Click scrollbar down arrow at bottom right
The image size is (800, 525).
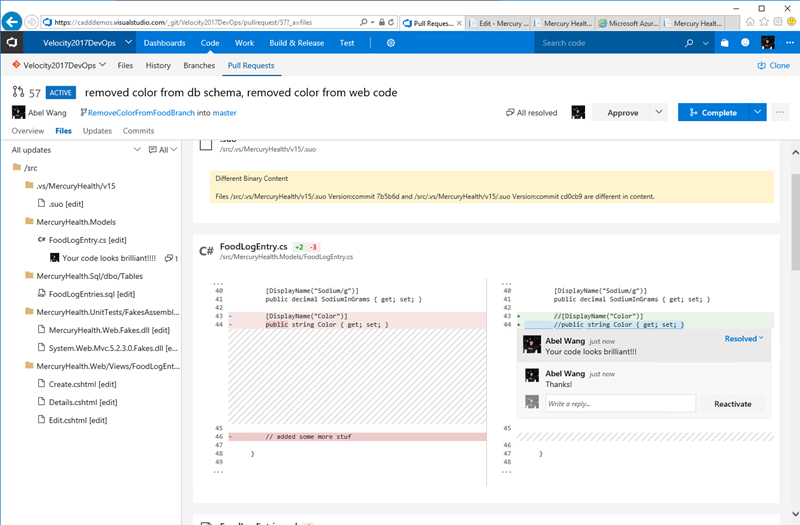[x=795, y=514]
